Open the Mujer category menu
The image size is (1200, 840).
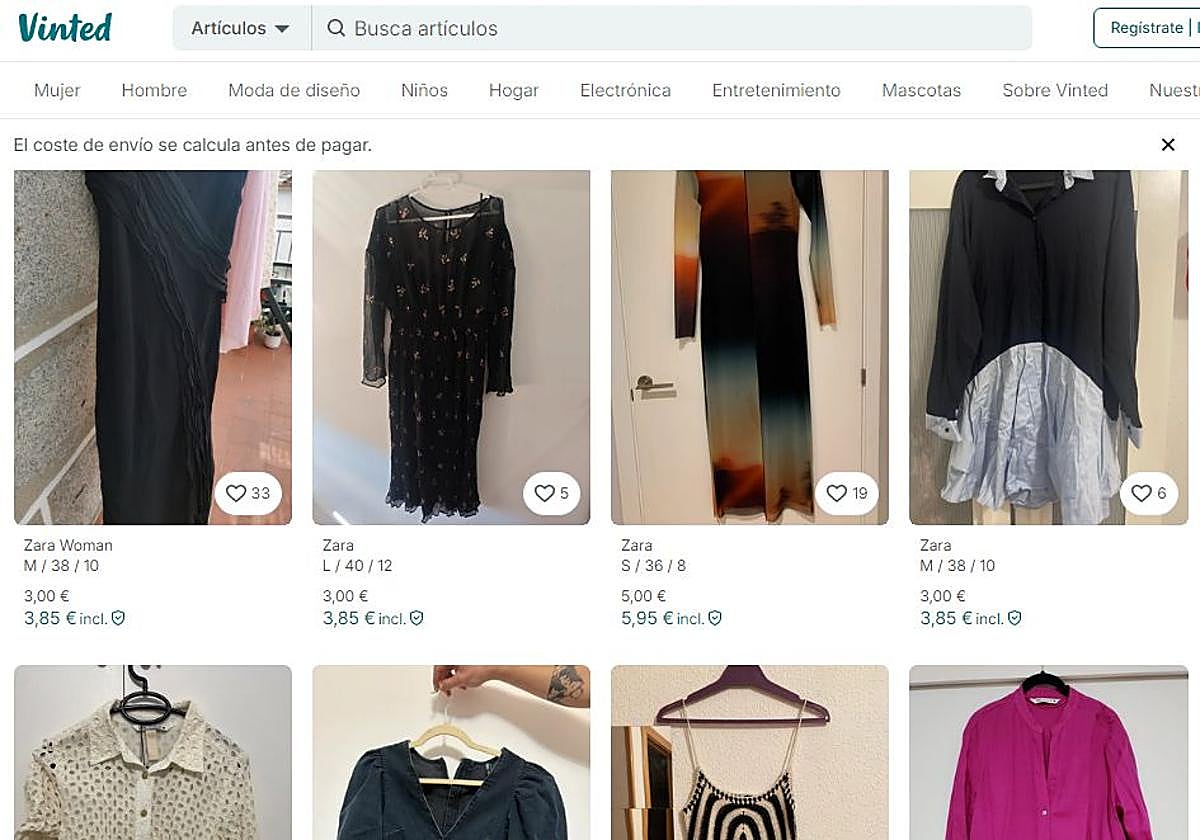[x=57, y=90]
